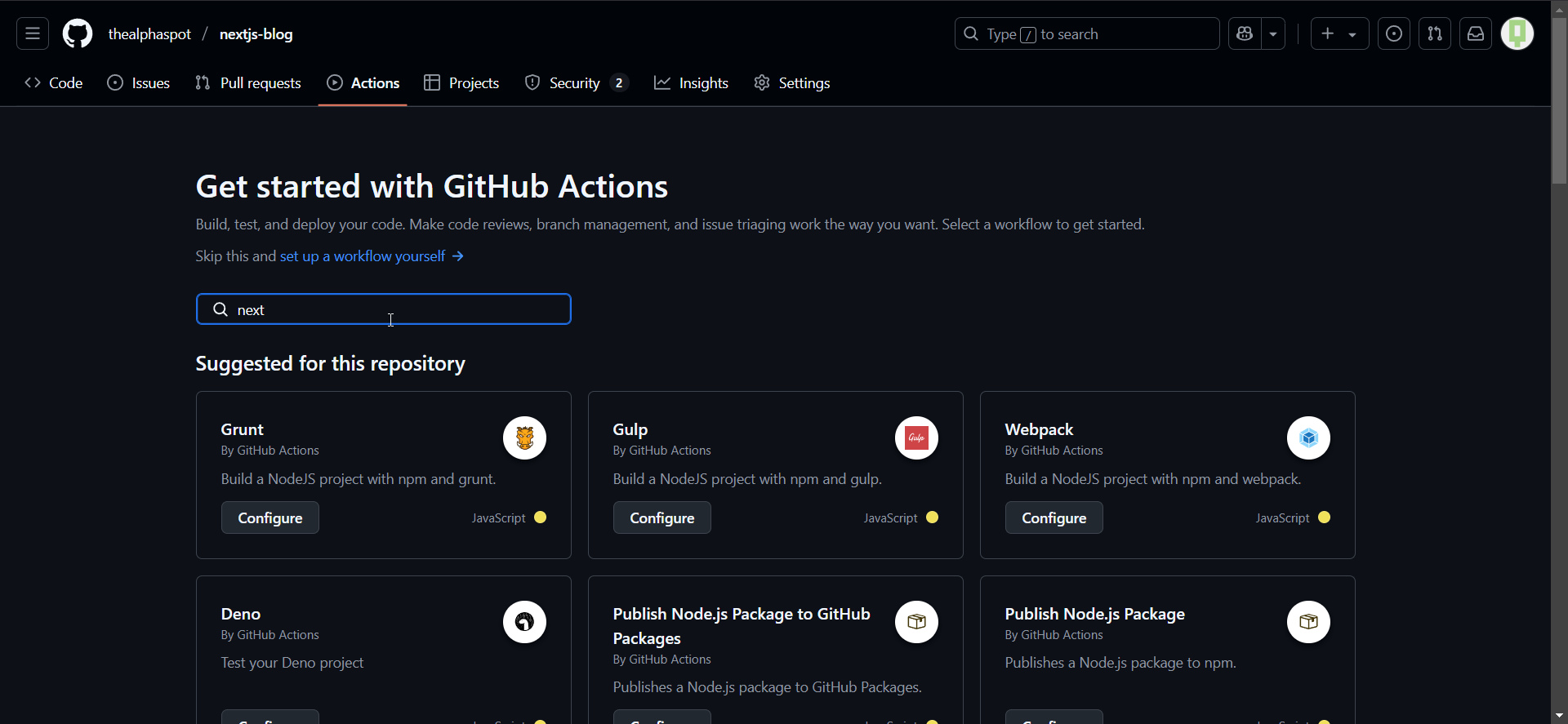Click the Deno logo icon

tap(524, 622)
